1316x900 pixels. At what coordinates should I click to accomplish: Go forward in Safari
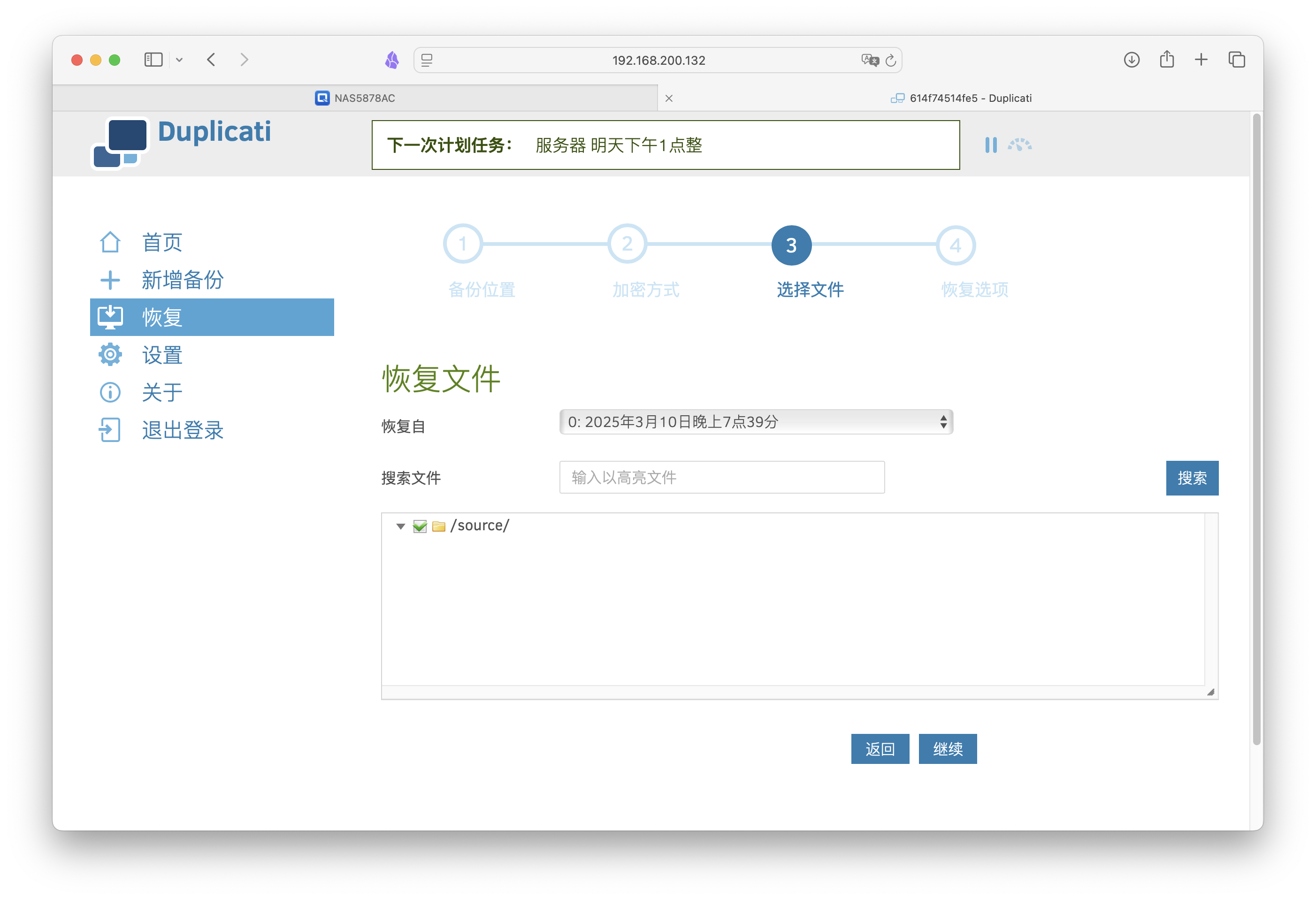pos(244,60)
